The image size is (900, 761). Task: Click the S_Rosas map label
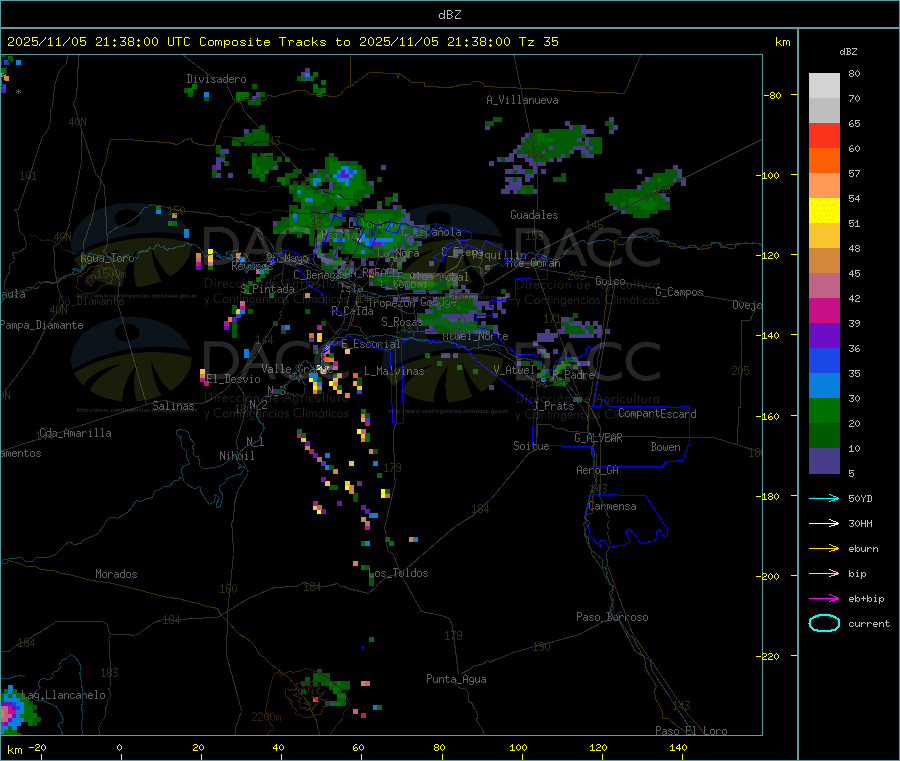[x=402, y=322]
